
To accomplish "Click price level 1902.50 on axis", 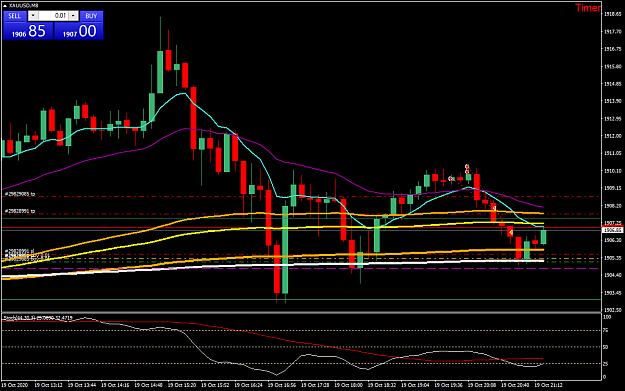I will (x=612, y=310).
